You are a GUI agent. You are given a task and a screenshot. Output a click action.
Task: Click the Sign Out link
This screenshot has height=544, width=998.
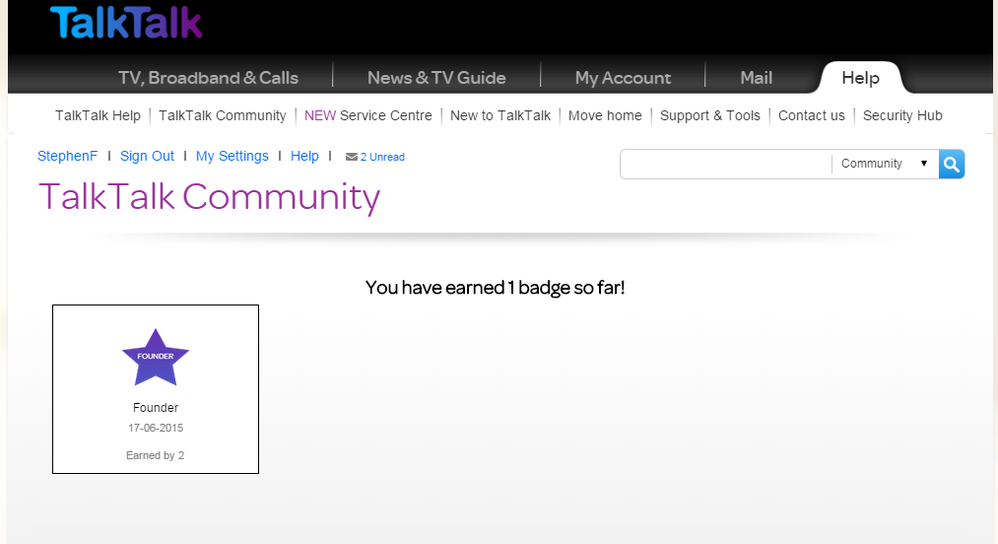click(x=147, y=156)
